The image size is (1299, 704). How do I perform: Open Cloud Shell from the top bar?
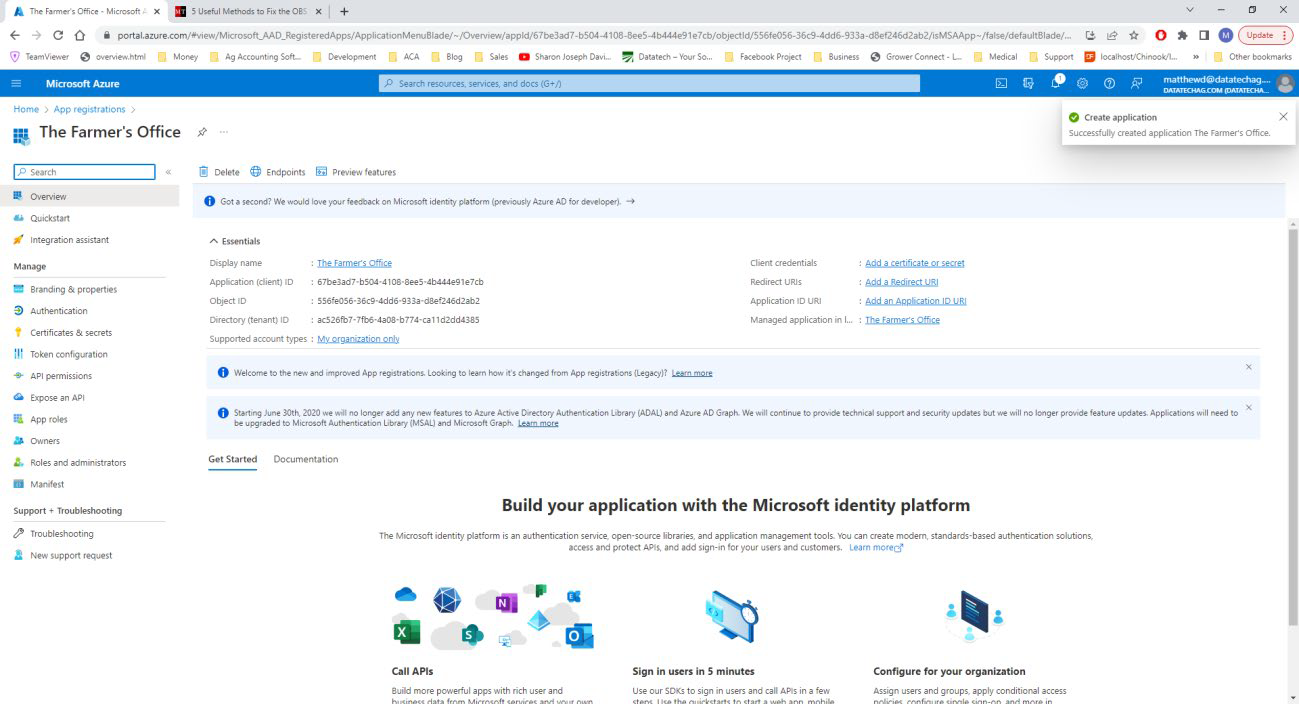point(1001,83)
